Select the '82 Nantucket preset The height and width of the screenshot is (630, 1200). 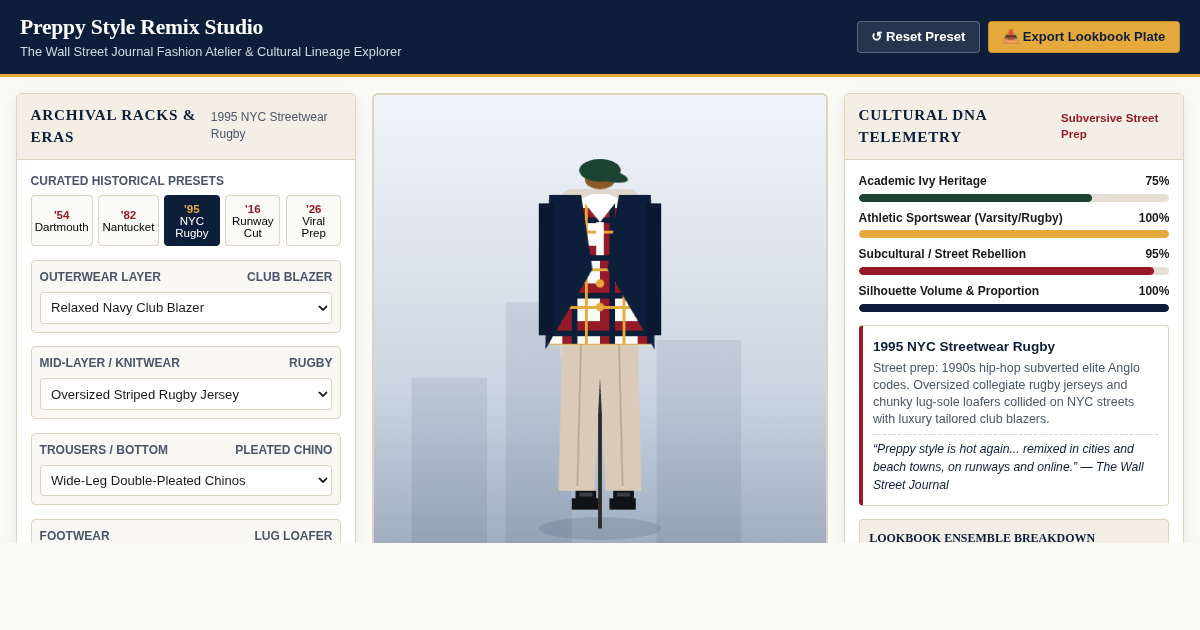(x=128, y=220)
